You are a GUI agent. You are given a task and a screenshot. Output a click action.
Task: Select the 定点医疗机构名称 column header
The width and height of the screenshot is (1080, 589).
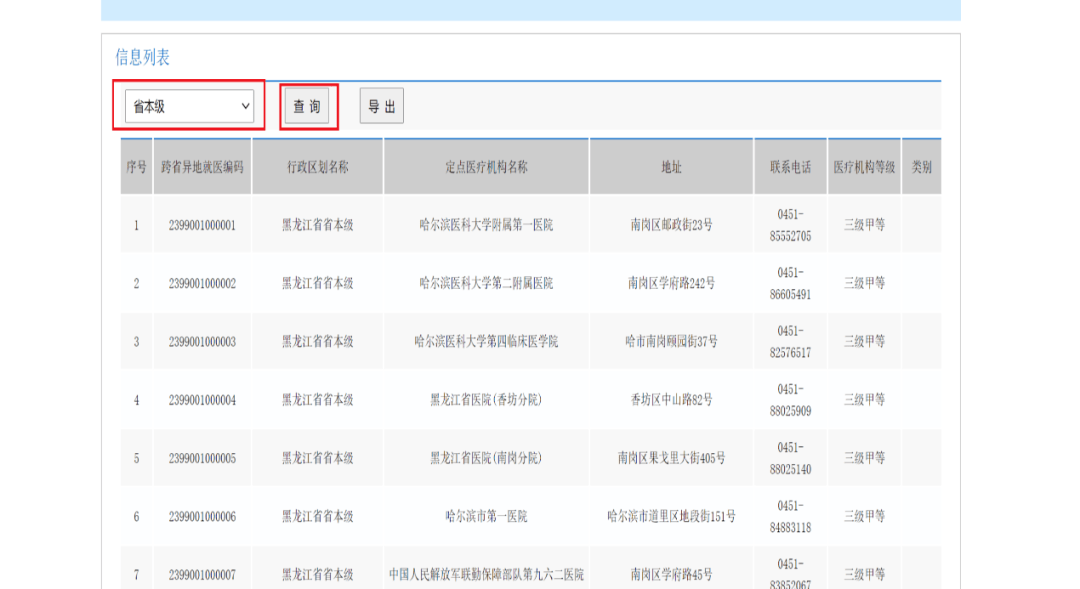[x=486, y=167]
